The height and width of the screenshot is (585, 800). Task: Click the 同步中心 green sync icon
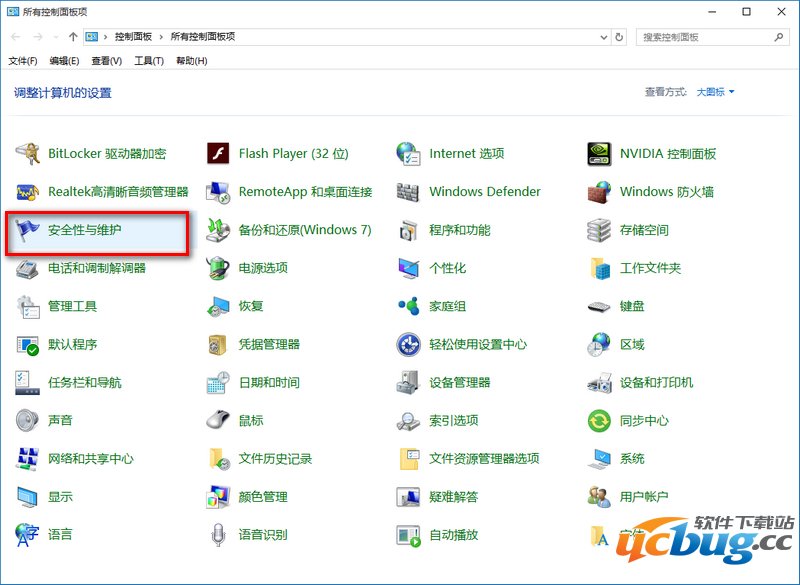click(x=599, y=420)
